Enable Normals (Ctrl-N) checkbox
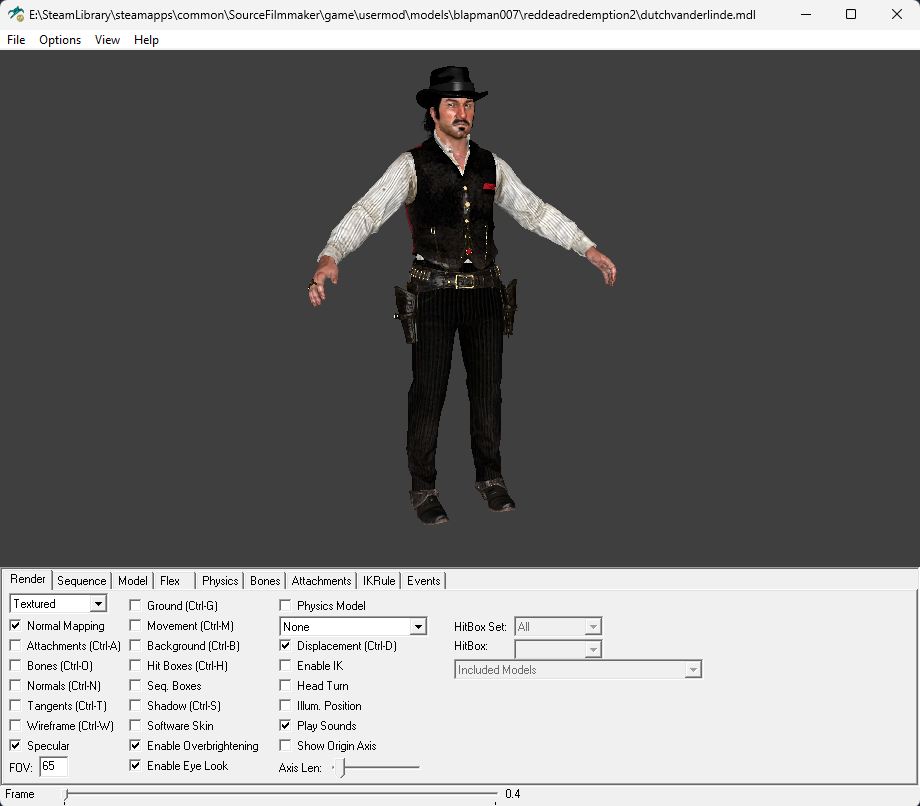Viewport: 920px width, 806px height. point(15,686)
